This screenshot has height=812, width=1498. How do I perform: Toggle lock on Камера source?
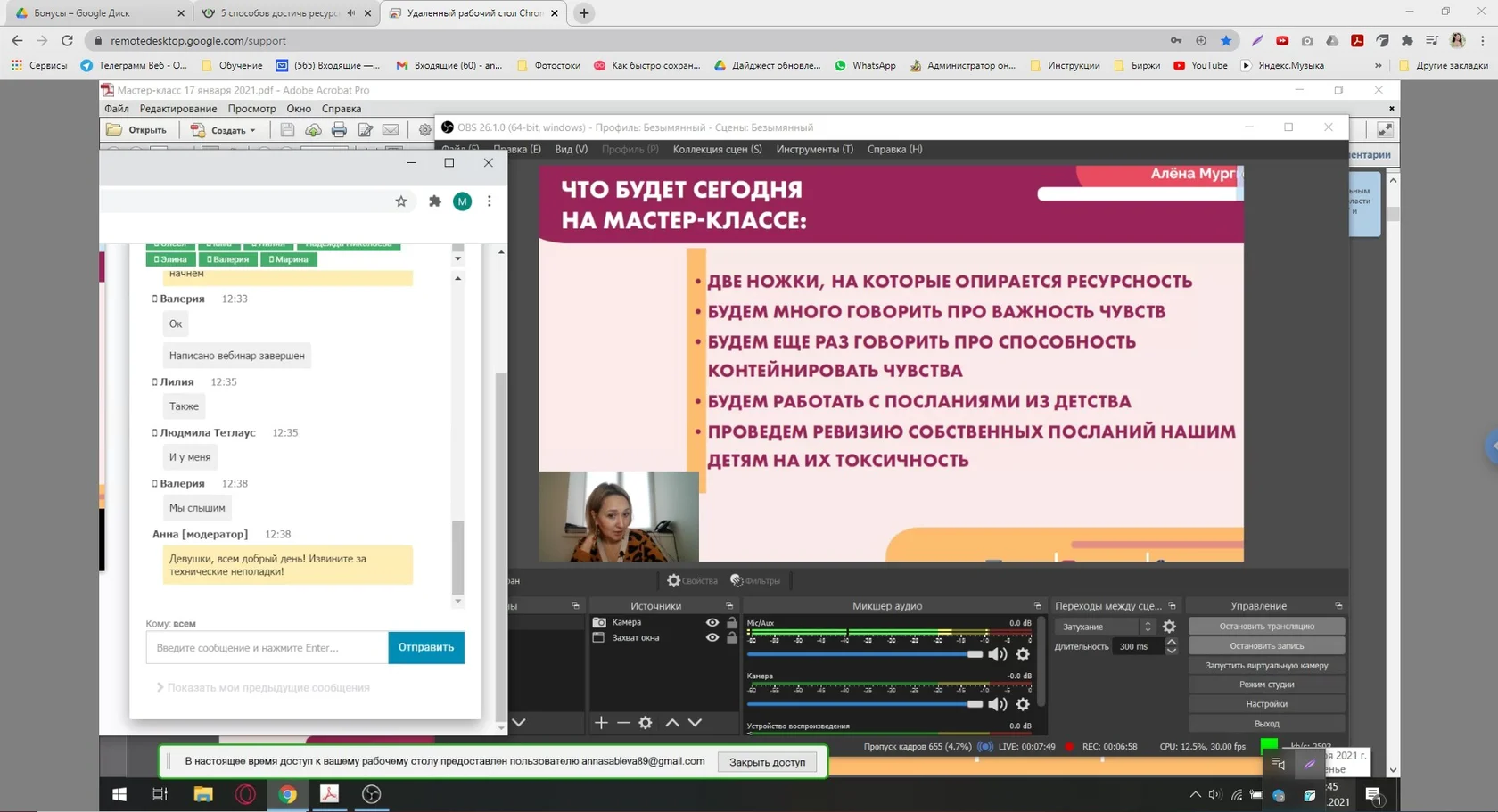pos(732,622)
